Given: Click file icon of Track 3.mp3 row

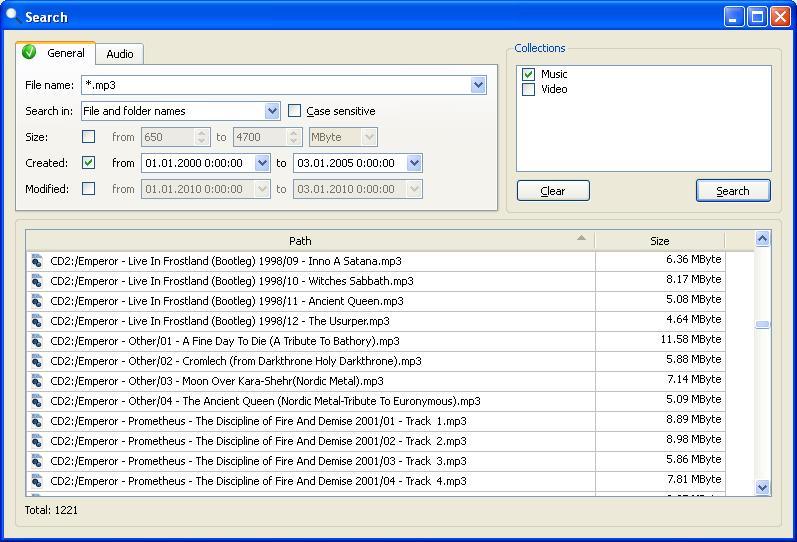Looking at the screenshot, I should pyautogui.click(x=37, y=461).
